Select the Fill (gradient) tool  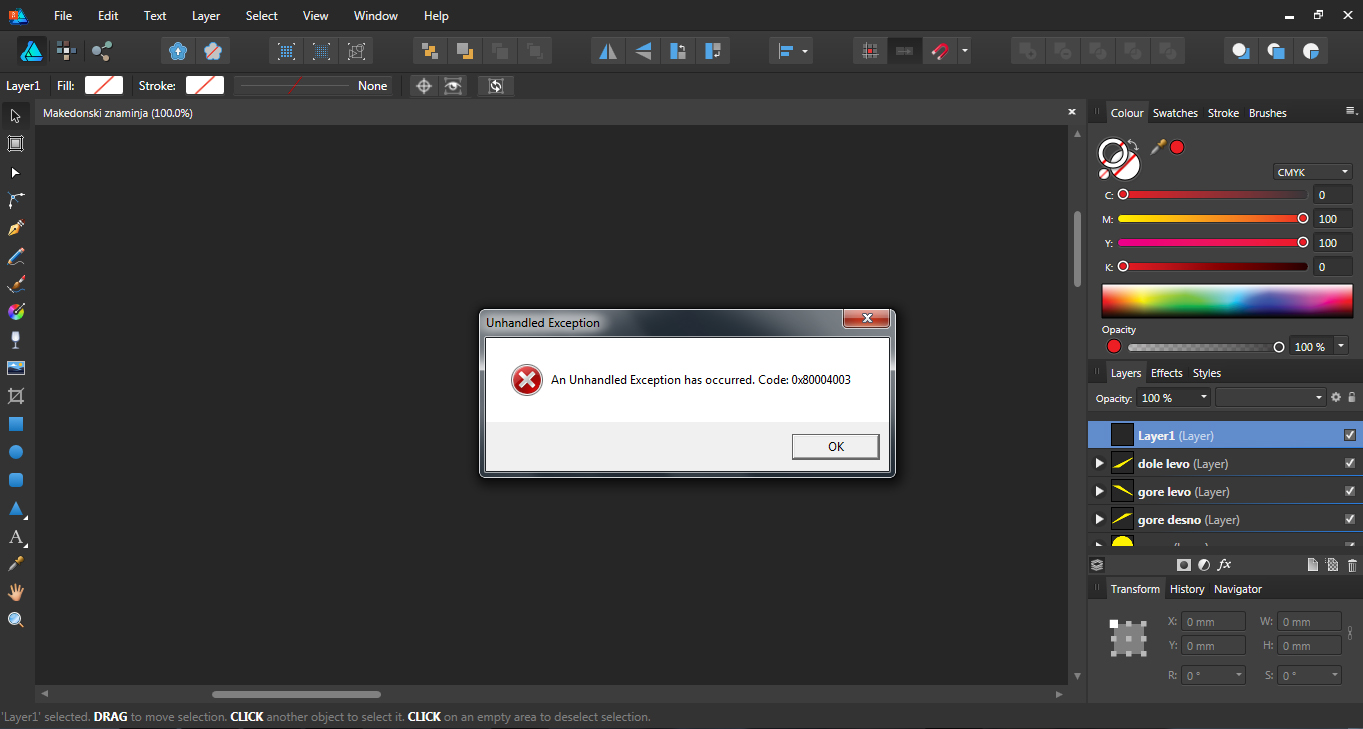15,312
